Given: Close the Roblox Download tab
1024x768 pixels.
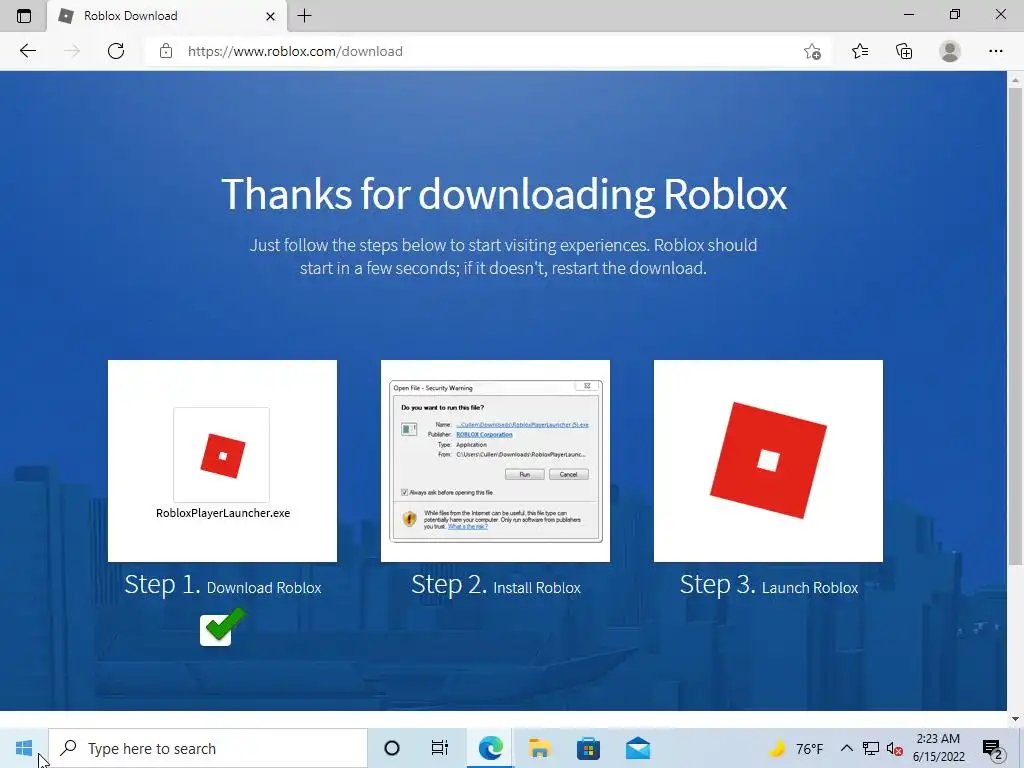Looking at the screenshot, I should [270, 16].
